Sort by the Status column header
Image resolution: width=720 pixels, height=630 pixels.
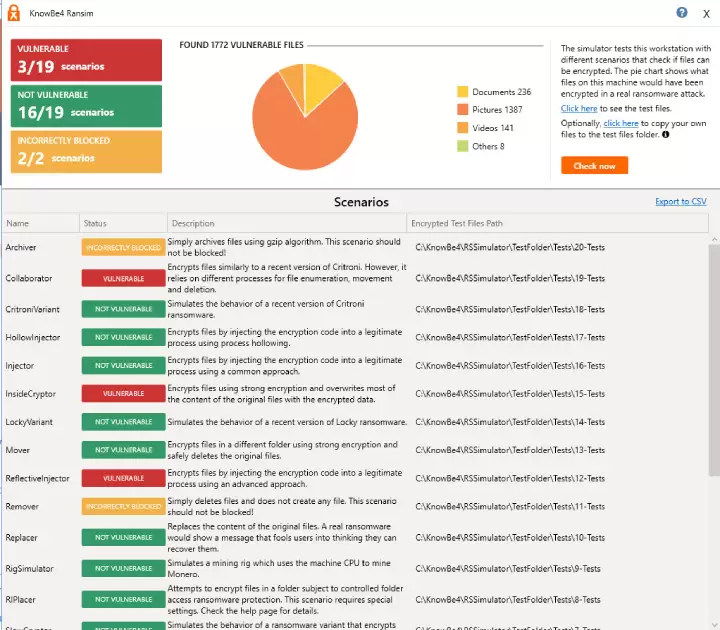[x=123, y=223]
